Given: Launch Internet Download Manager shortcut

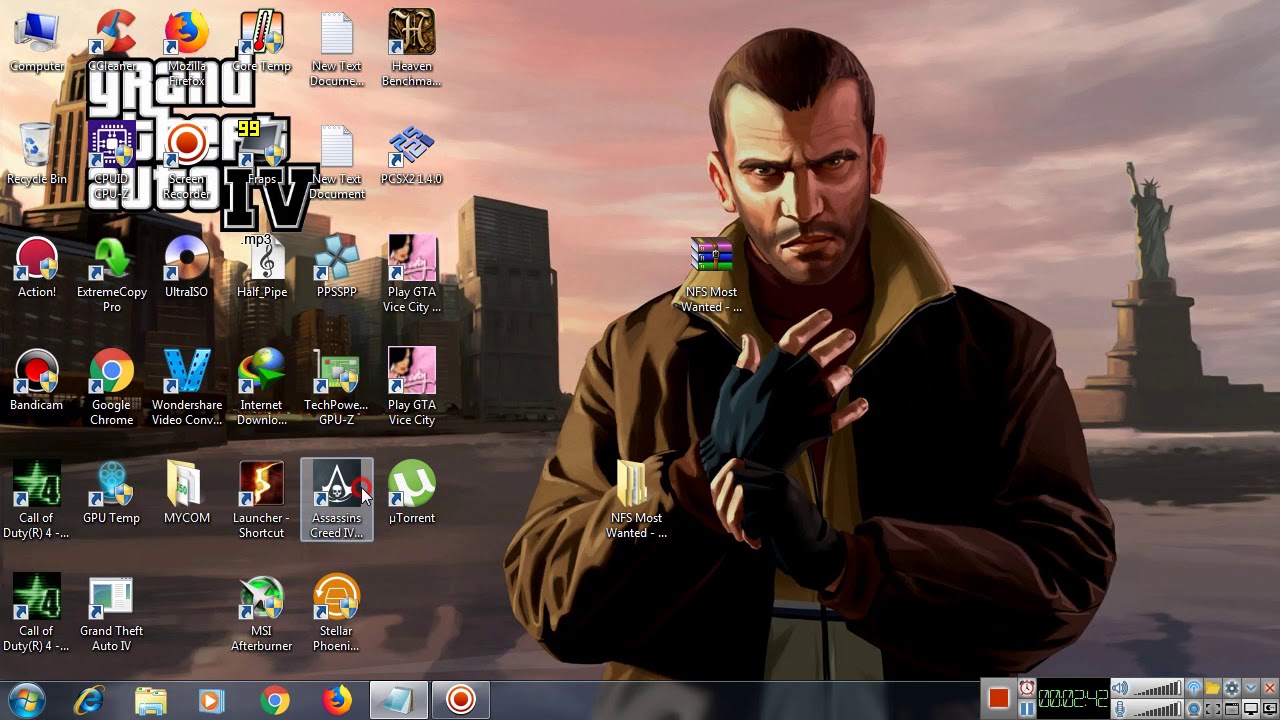Looking at the screenshot, I should [x=262, y=388].
